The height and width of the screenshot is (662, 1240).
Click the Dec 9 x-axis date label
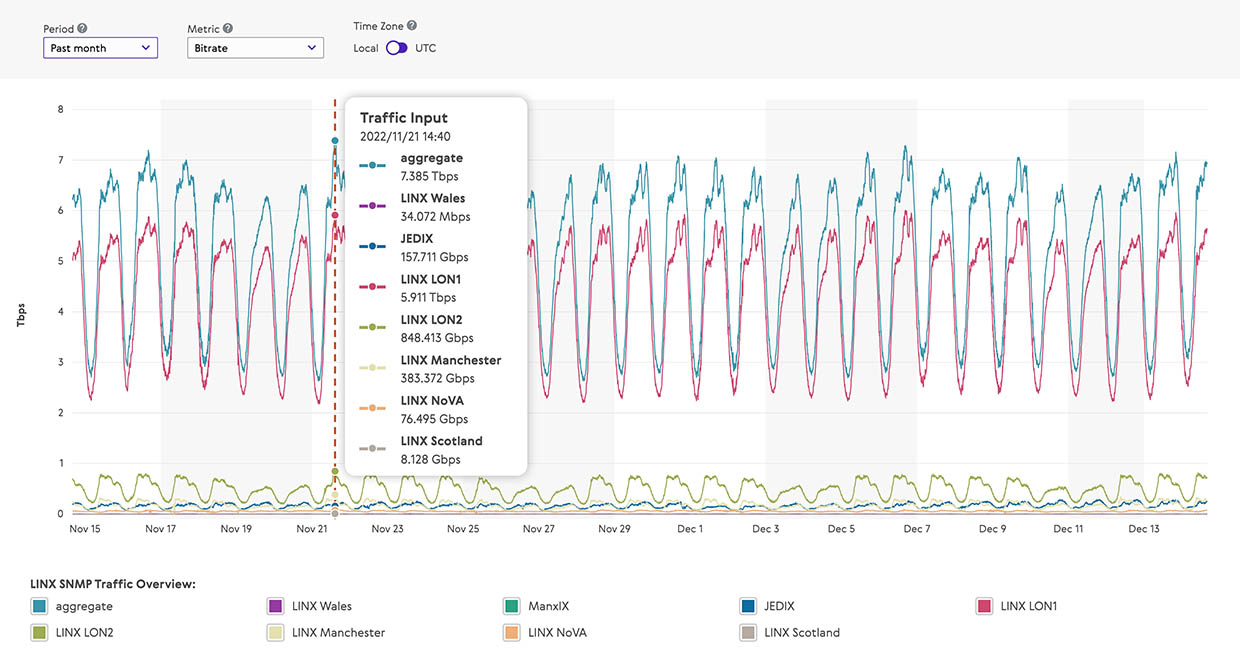(992, 529)
